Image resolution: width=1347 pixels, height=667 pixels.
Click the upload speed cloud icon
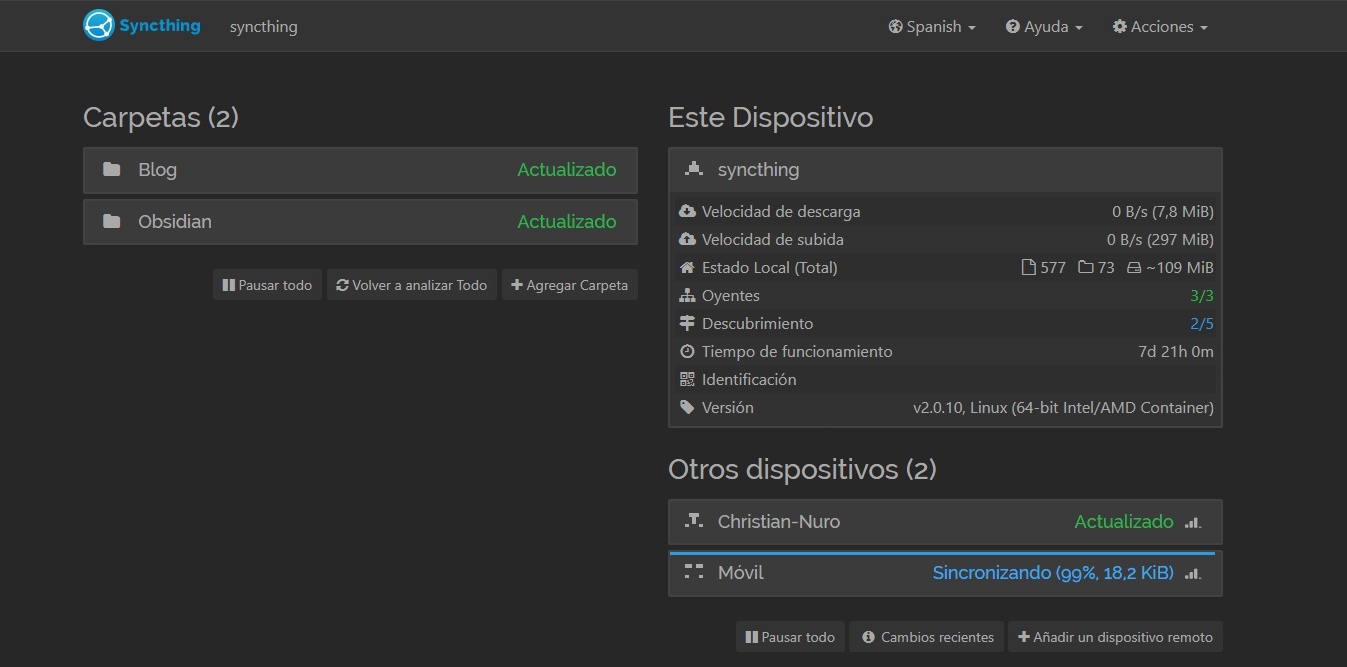coord(686,239)
